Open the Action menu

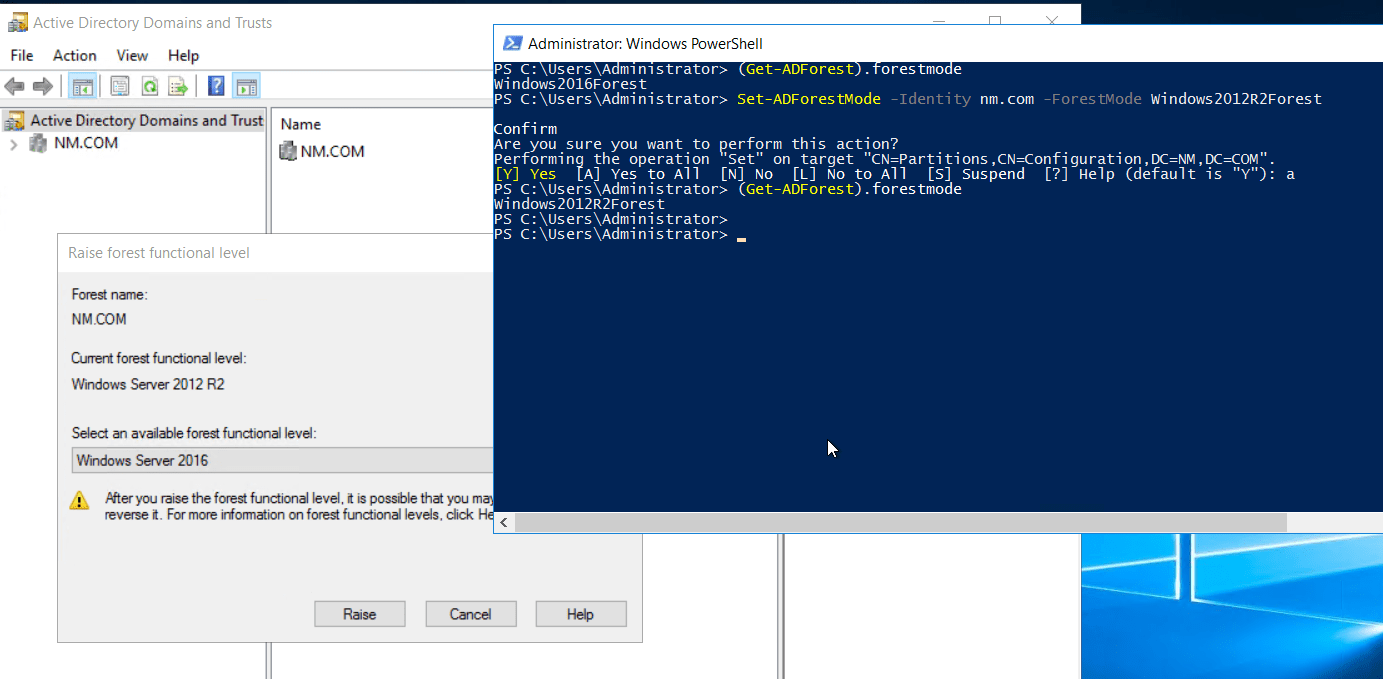pyautogui.click(x=74, y=55)
